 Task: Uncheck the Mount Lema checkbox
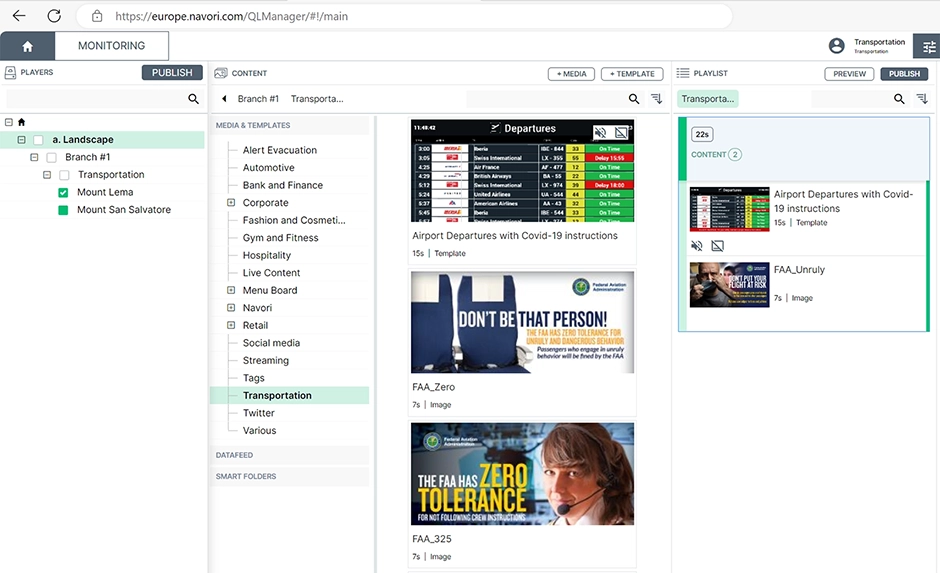click(63, 192)
